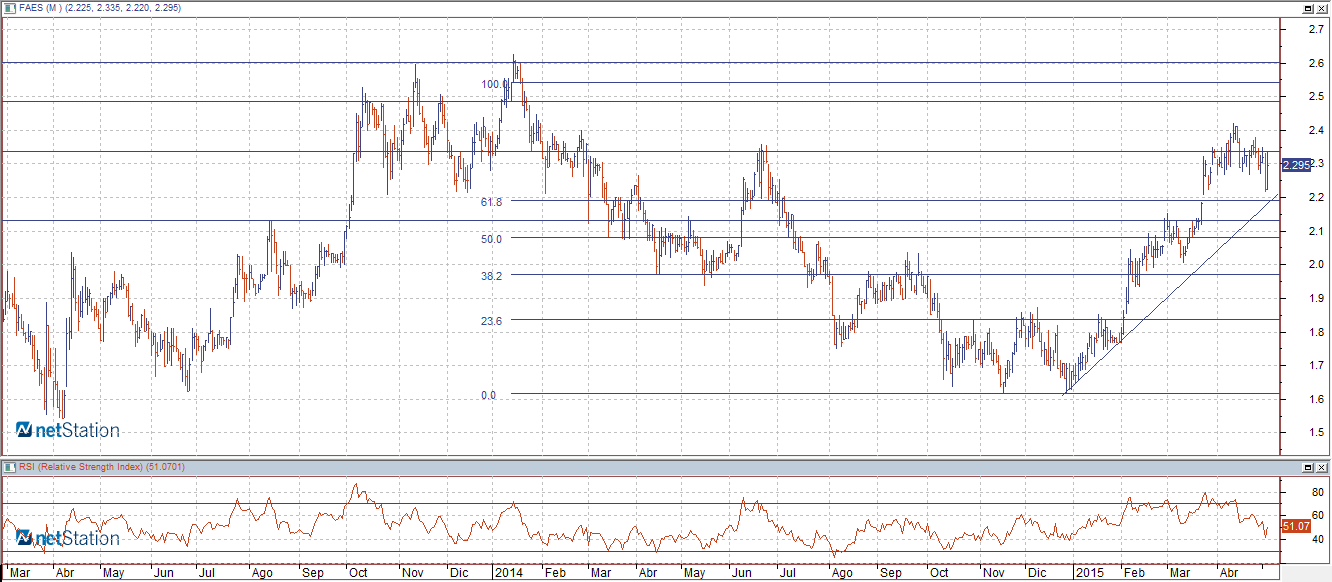The image size is (1332, 582).
Task: Click the 100.0 Fibonacci level label
Action: 492,84
